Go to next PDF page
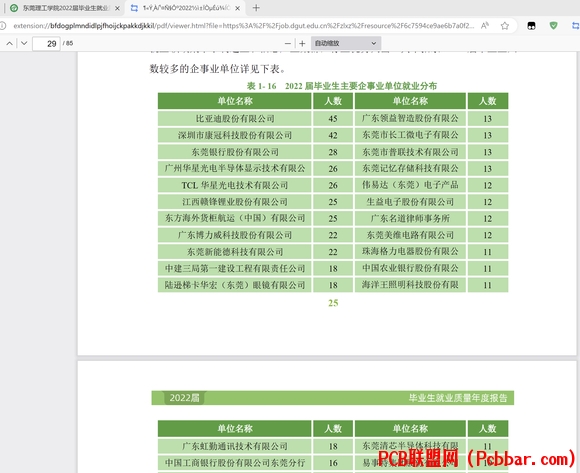Image resolution: width=580 pixels, height=473 pixels. click(x=24, y=43)
